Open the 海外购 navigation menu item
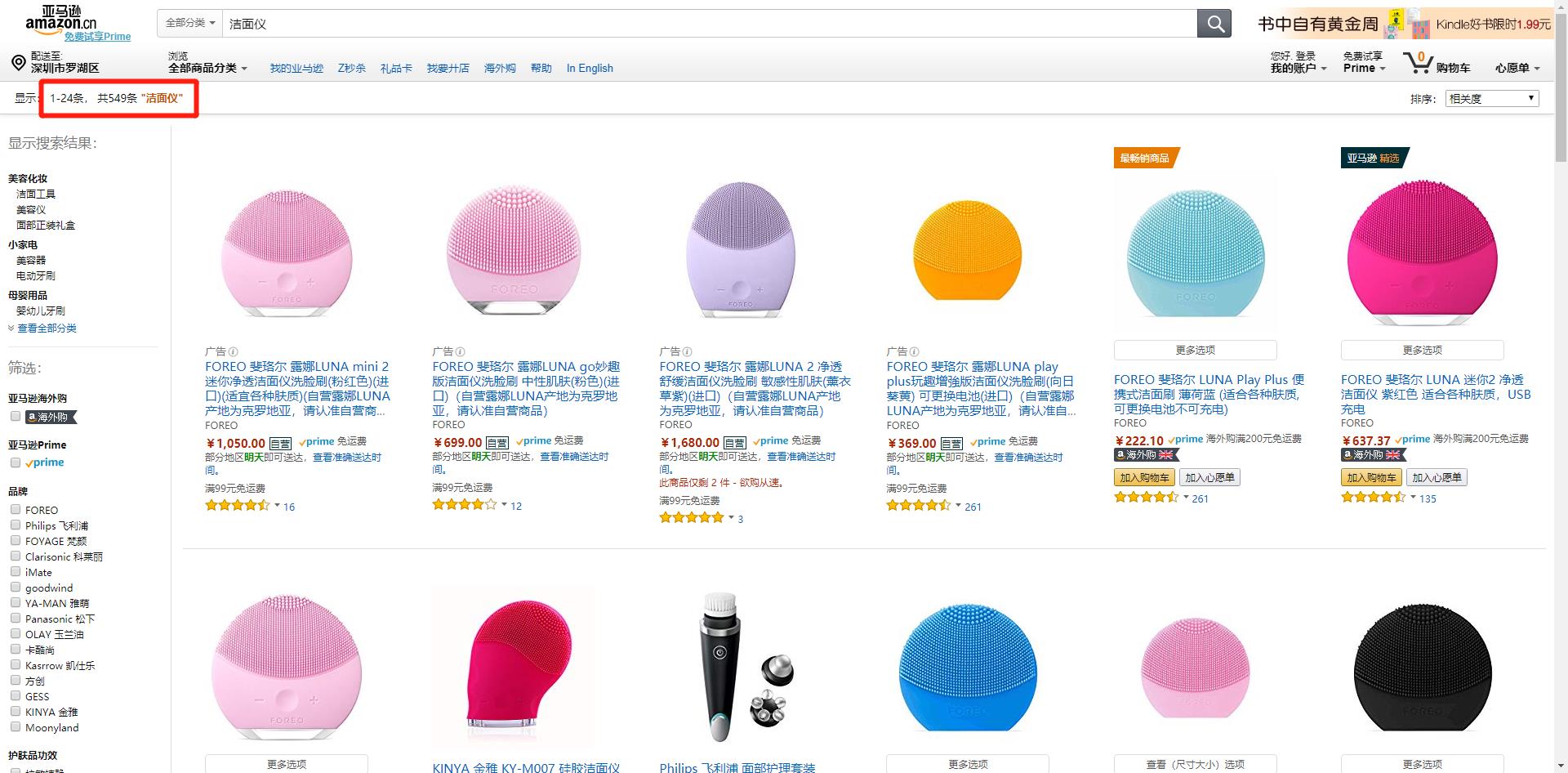The height and width of the screenshot is (773, 1568). 500,68
